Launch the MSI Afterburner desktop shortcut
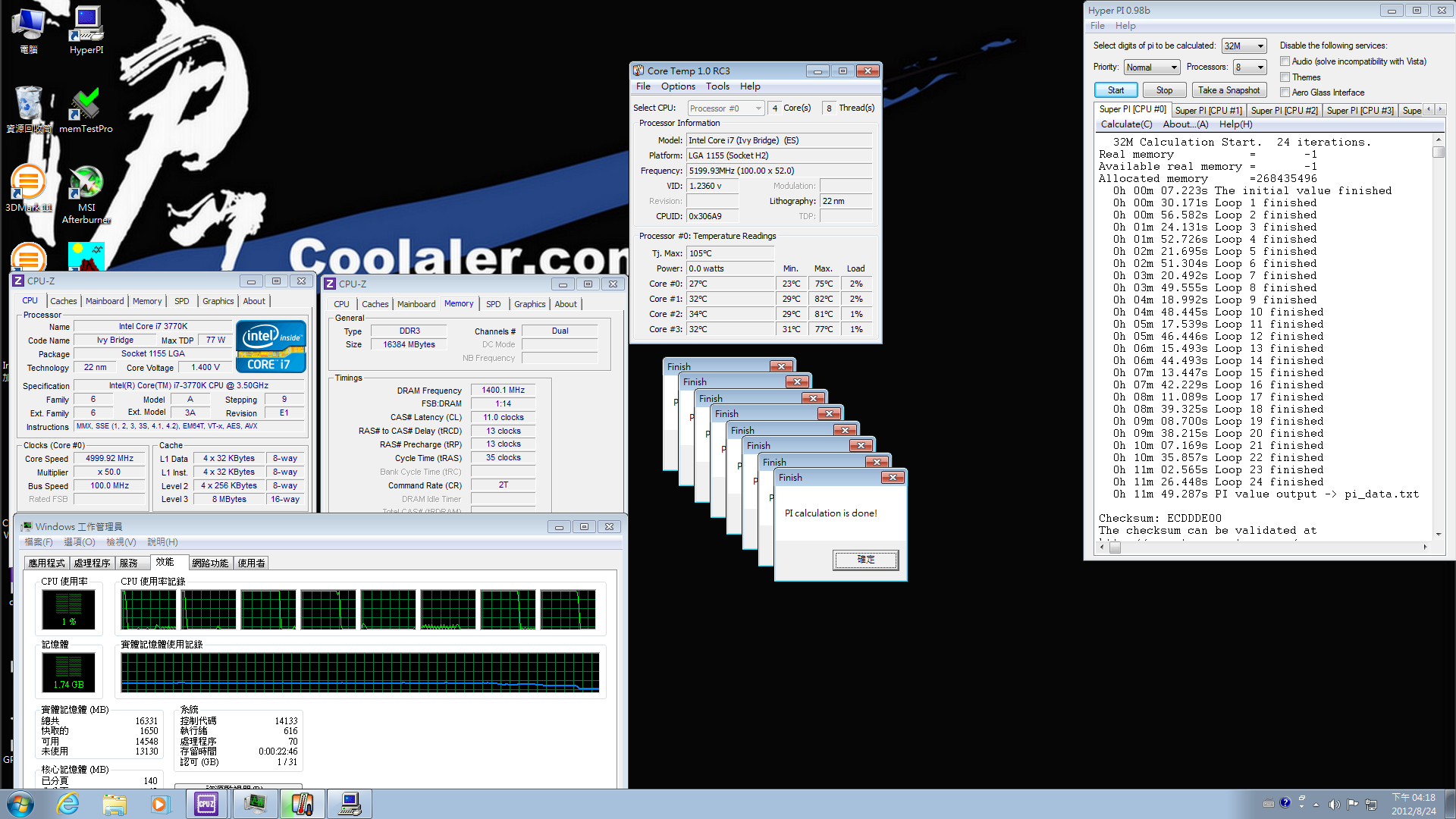 pos(86,195)
